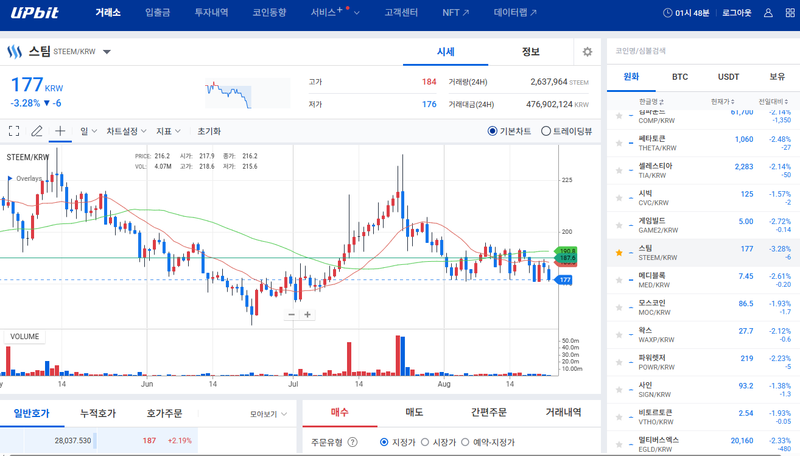Switch to the 시세 tab
The image size is (800, 456).
445,52
